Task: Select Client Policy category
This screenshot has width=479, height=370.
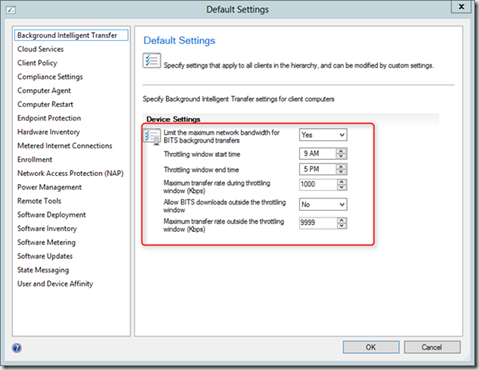Action: [x=37, y=63]
